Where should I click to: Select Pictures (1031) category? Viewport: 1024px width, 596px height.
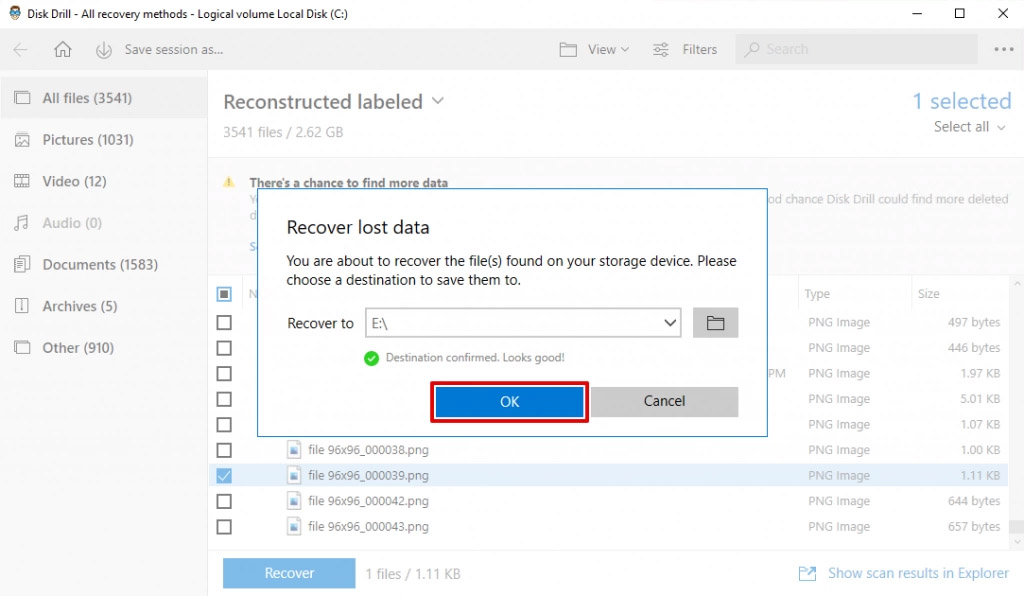coord(104,140)
